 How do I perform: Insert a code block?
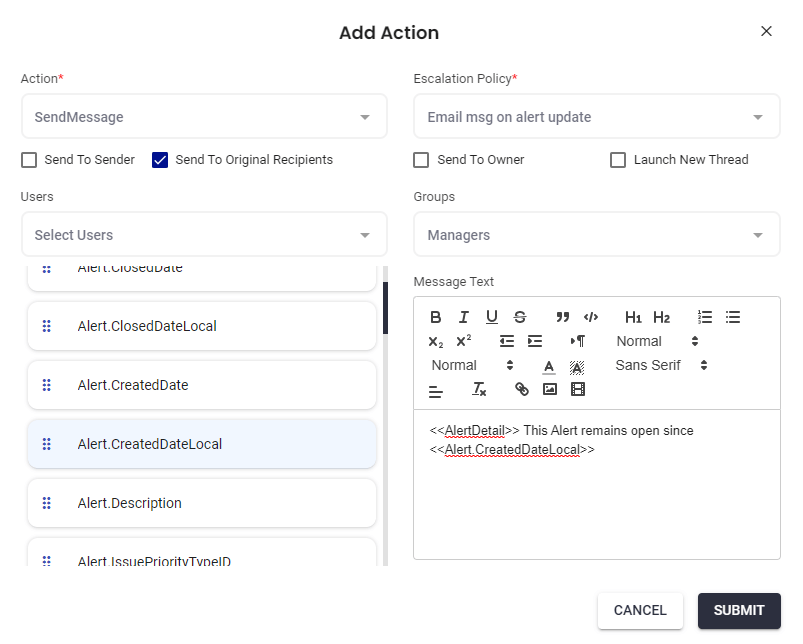[x=591, y=317]
